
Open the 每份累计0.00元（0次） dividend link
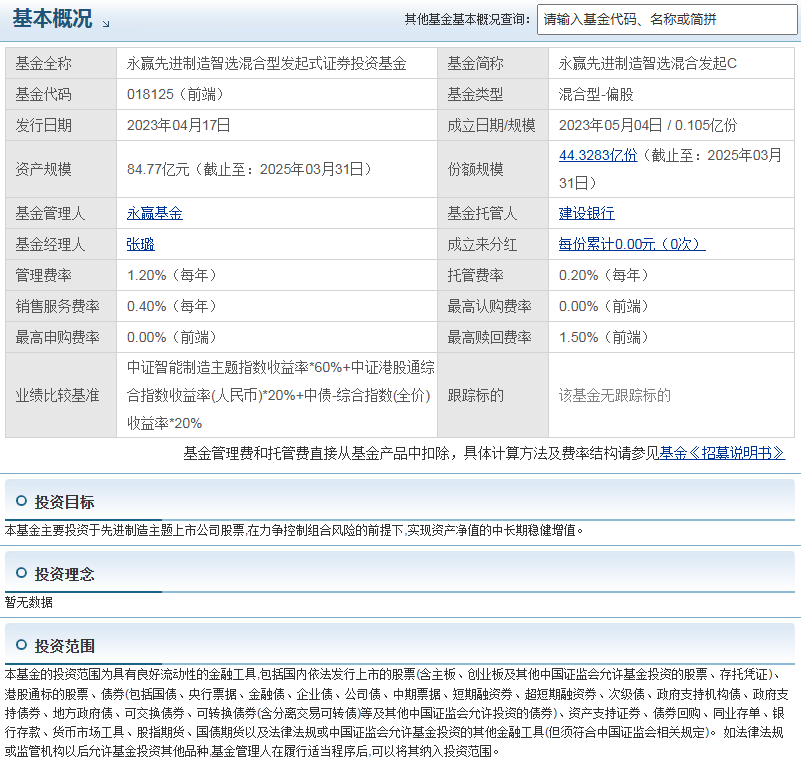tap(632, 244)
